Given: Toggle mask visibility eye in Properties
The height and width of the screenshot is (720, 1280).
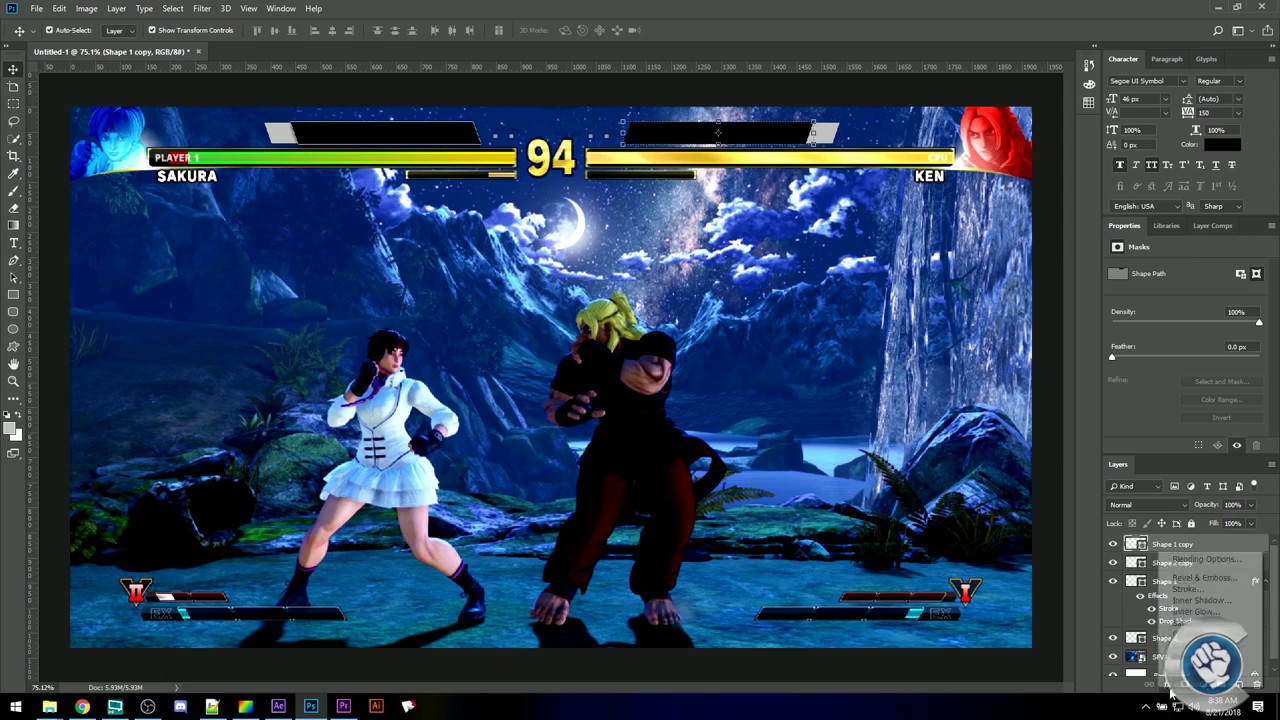Looking at the screenshot, I should tap(1237, 445).
